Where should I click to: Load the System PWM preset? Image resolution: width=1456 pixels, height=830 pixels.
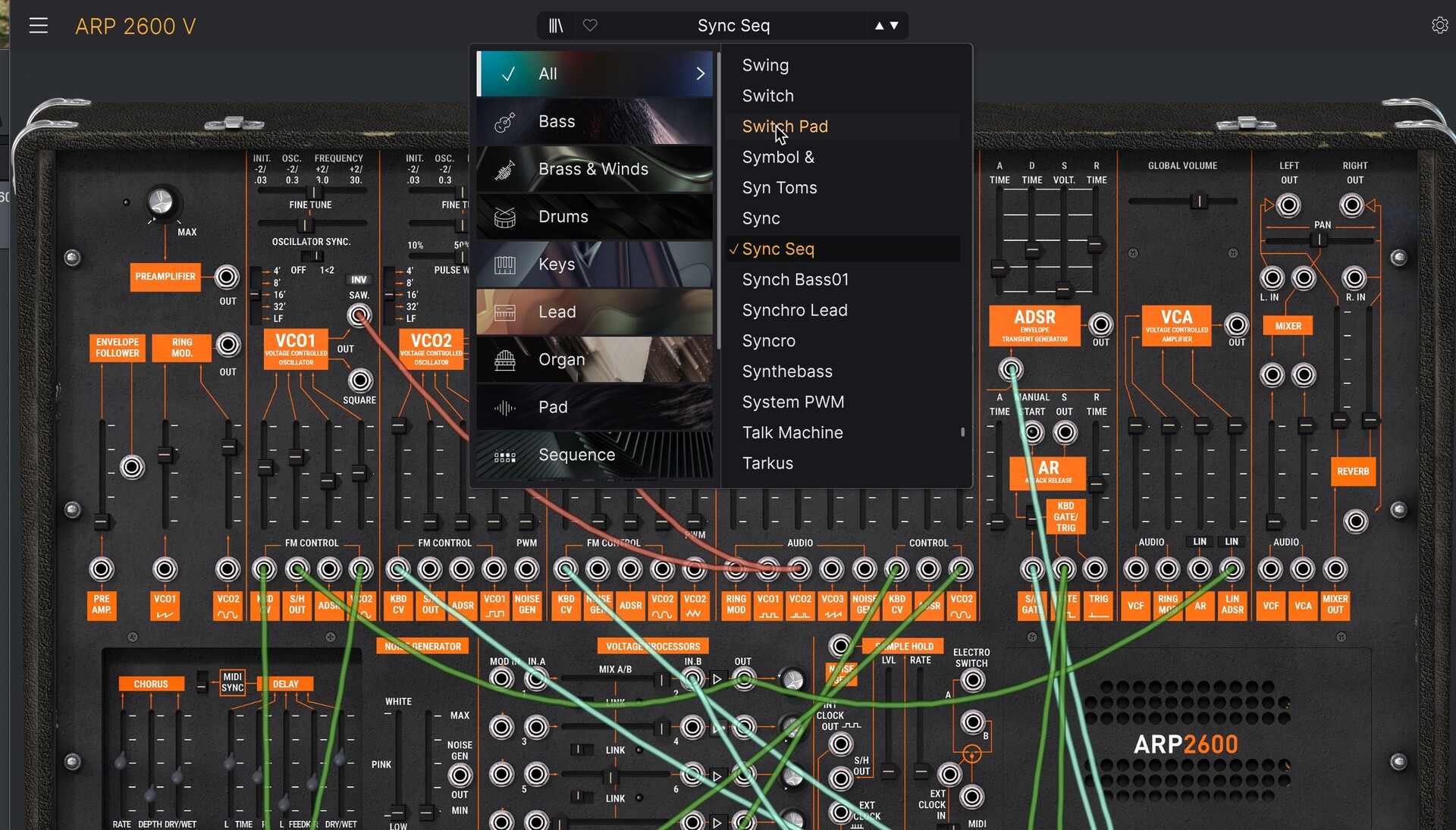pyautogui.click(x=842, y=402)
